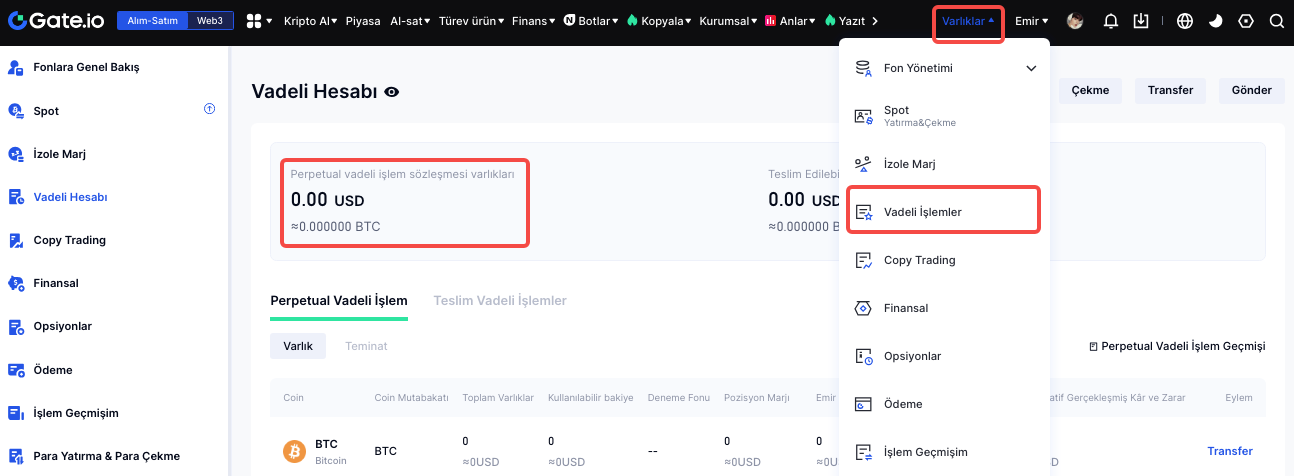Open the Emir dropdown menu
Image resolution: width=1294 pixels, height=476 pixels.
point(1031,21)
